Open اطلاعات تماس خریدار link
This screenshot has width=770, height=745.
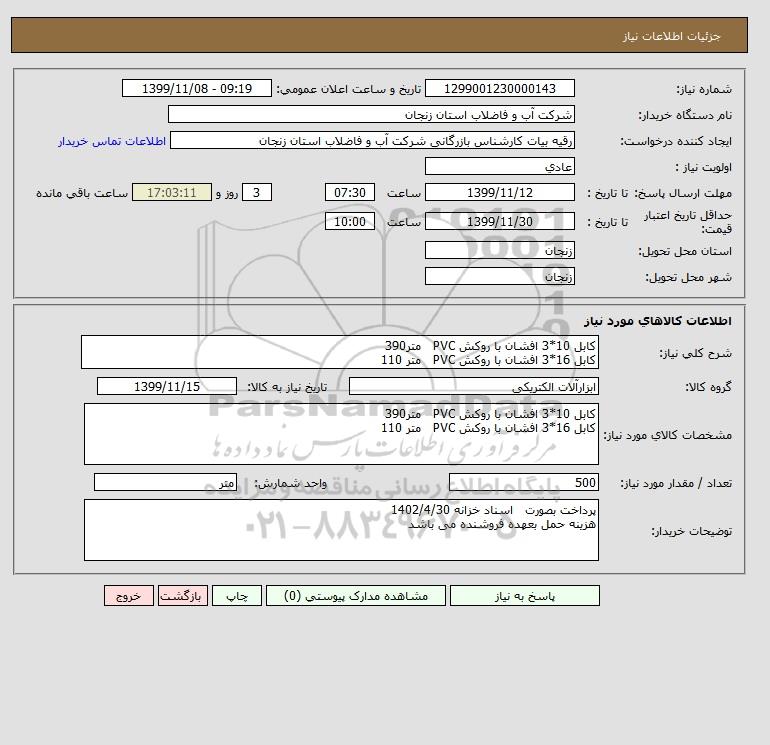coord(112,141)
